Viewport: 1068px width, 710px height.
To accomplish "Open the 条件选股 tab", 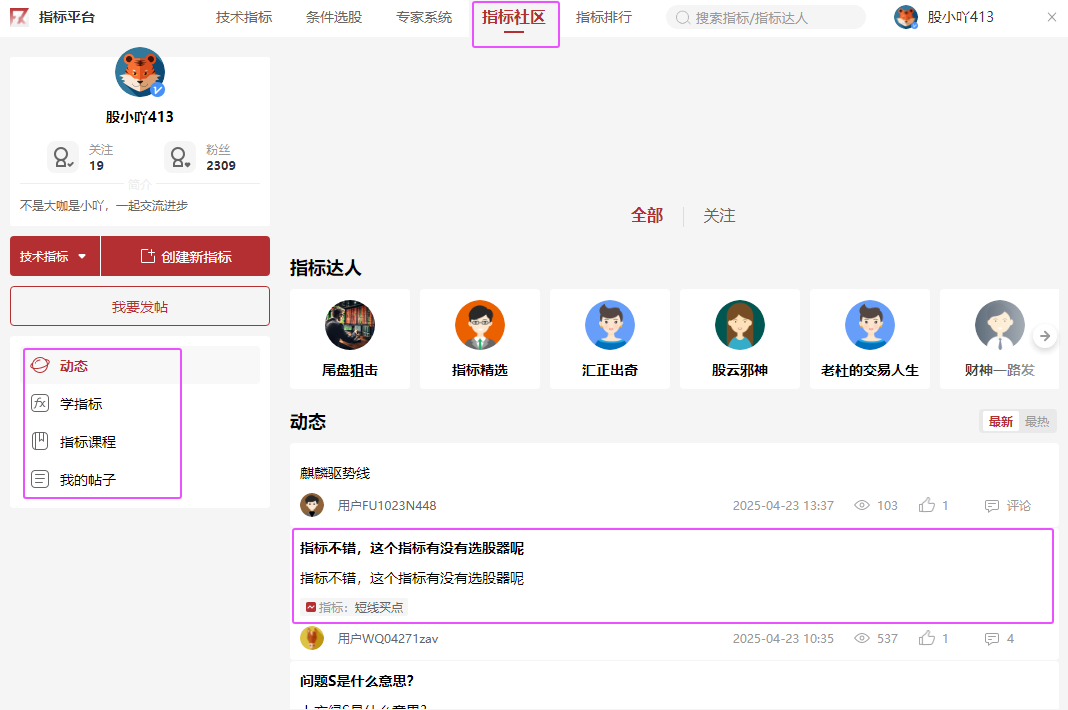I will coord(334,17).
